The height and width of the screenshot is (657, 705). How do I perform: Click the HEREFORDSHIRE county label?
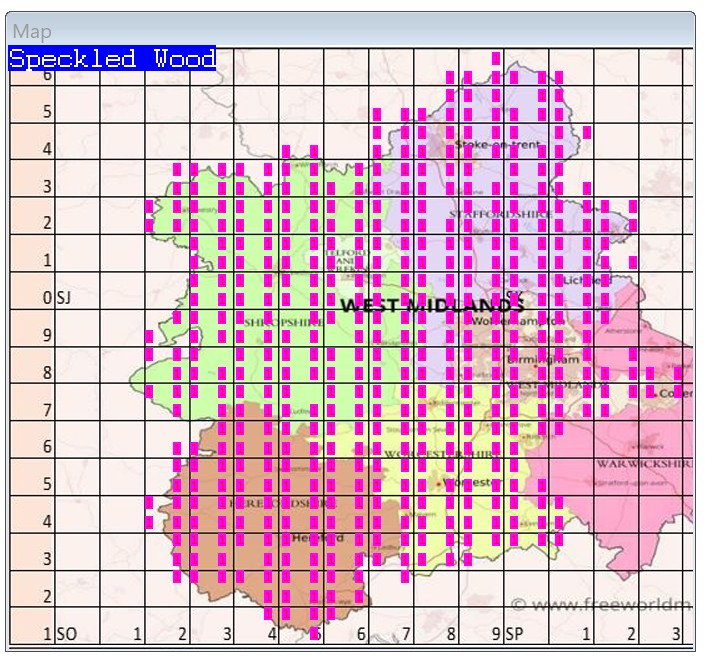point(281,503)
